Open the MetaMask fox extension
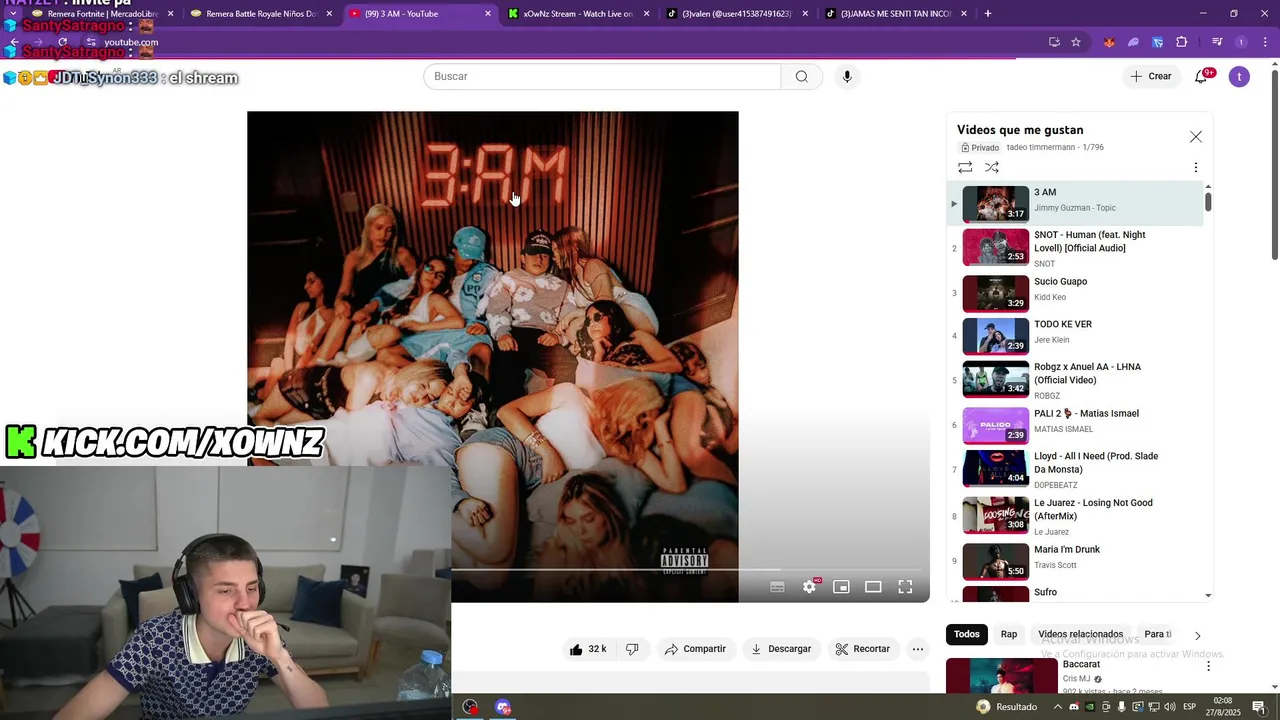The image size is (1280, 720). click(x=1109, y=42)
